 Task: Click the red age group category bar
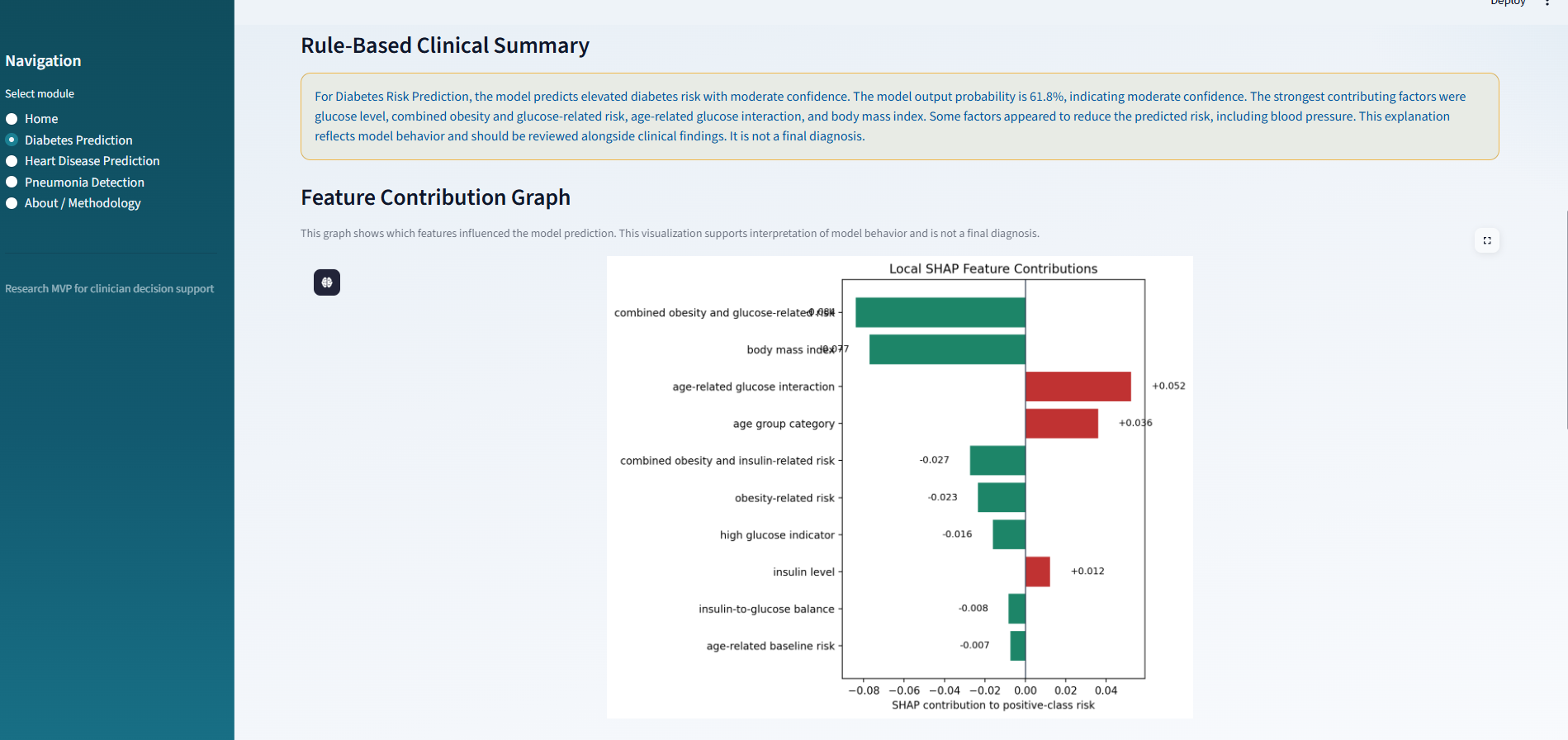click(1061, 424)
